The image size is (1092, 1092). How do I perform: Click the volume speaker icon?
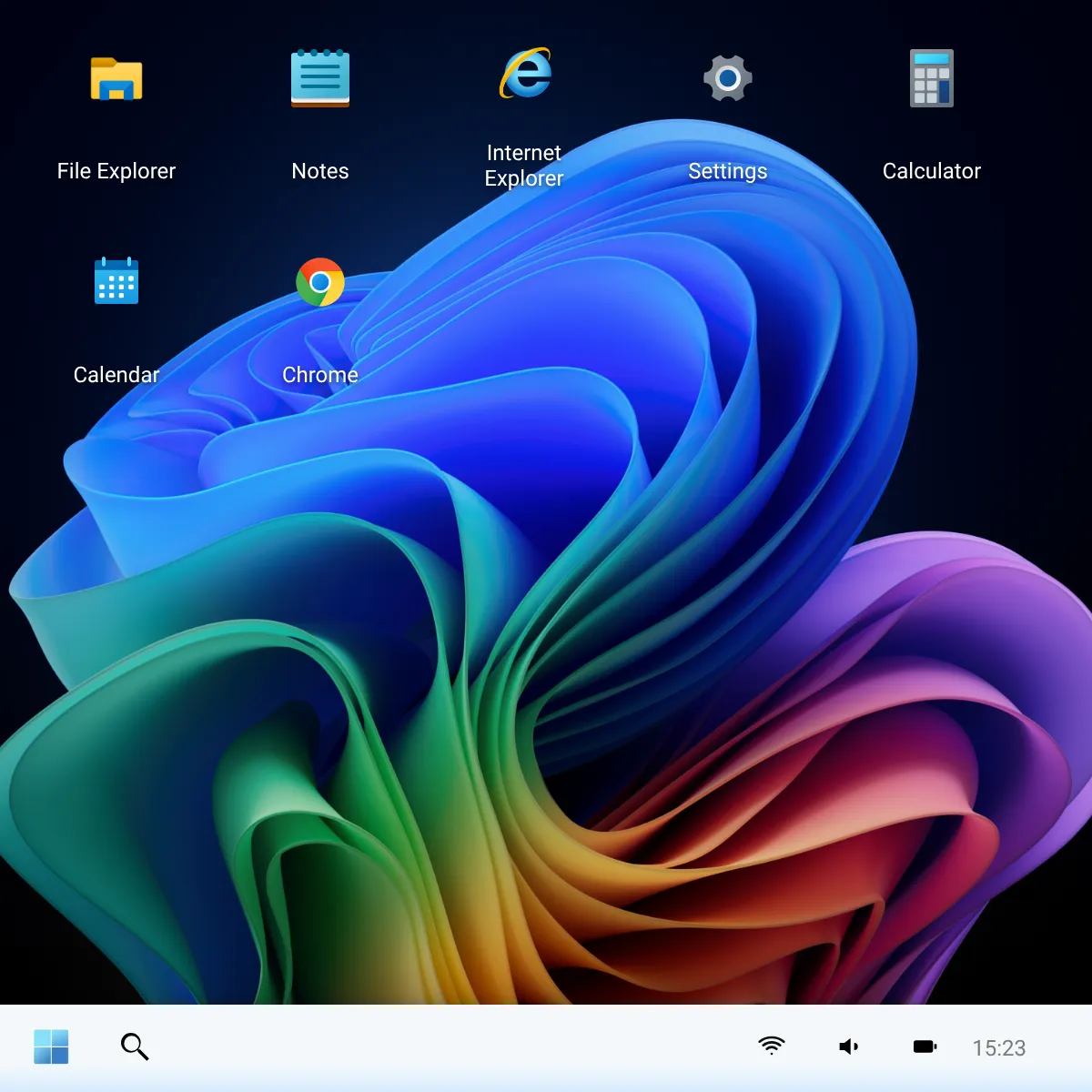pos(848,1046)
